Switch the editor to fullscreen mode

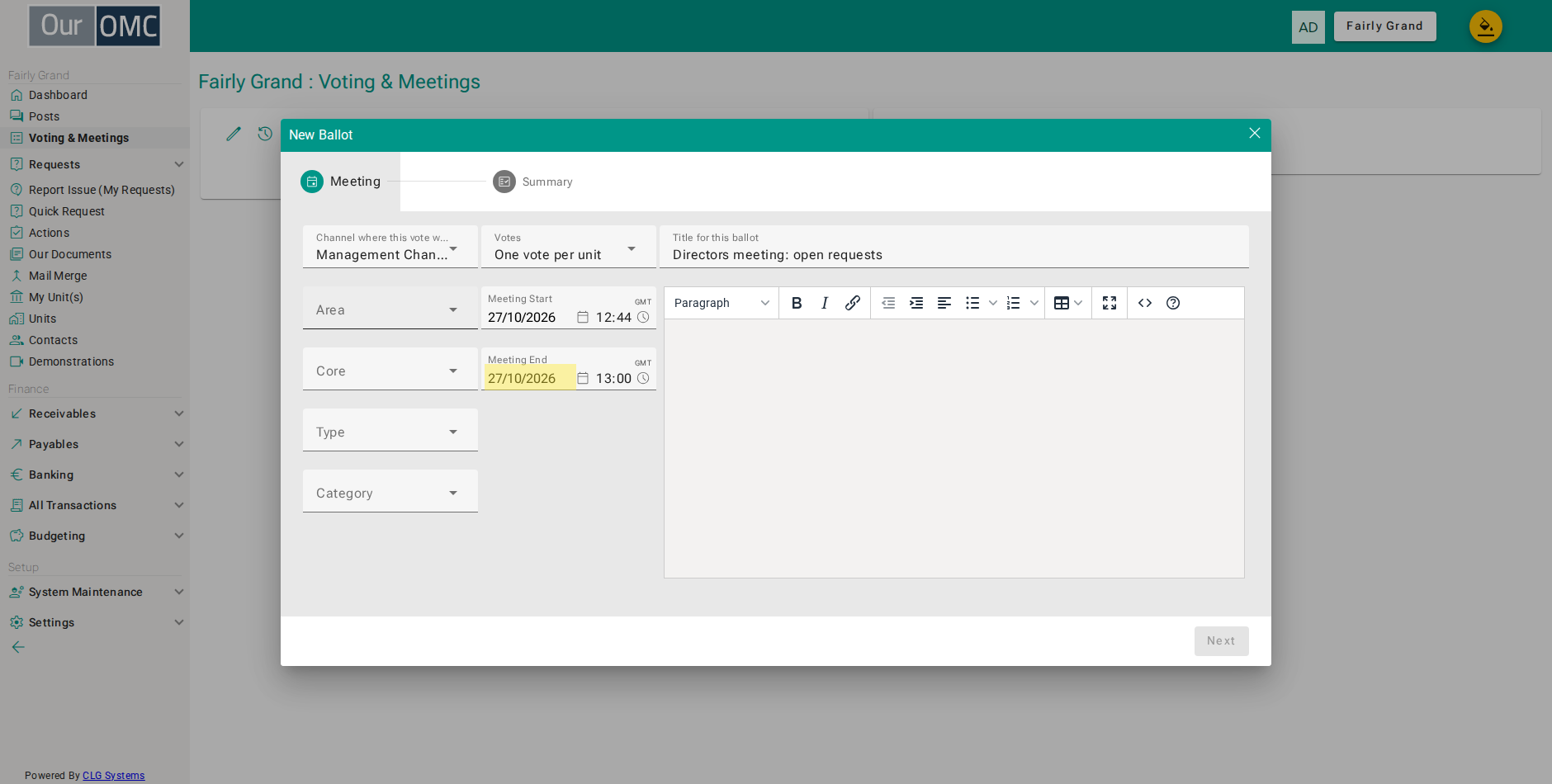point(1110,303)
